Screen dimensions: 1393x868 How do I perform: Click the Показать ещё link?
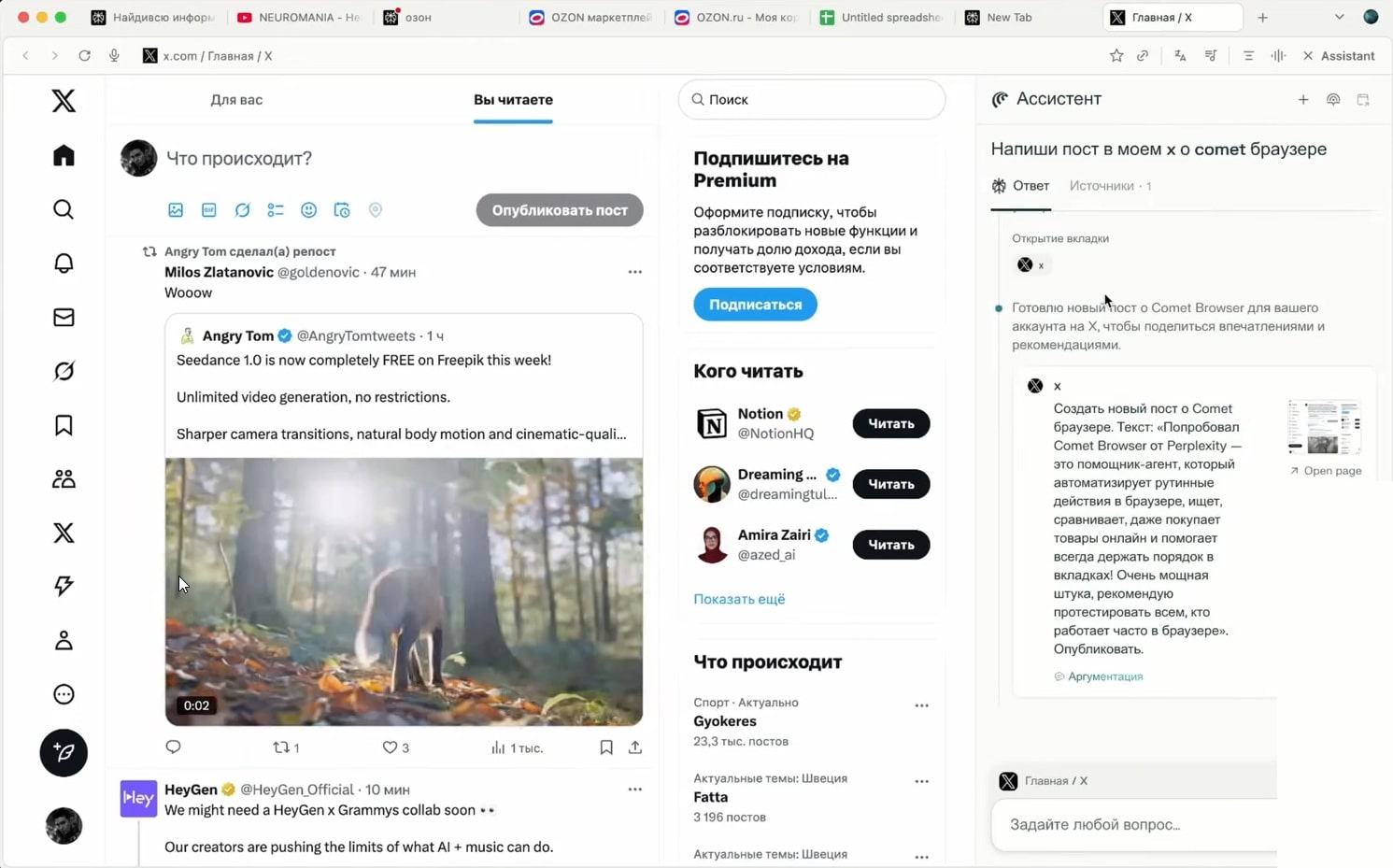pos(739,599)
